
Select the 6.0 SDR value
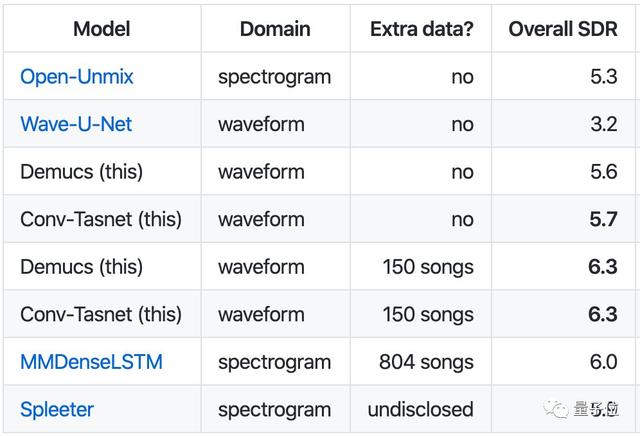[x=603, y=362]
